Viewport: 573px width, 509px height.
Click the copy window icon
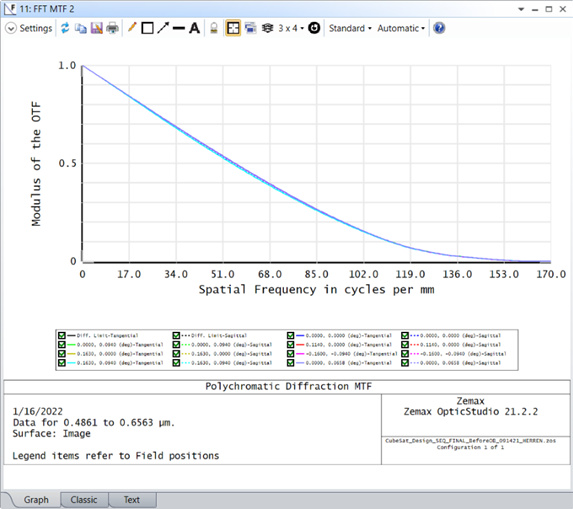coord(80,28)
